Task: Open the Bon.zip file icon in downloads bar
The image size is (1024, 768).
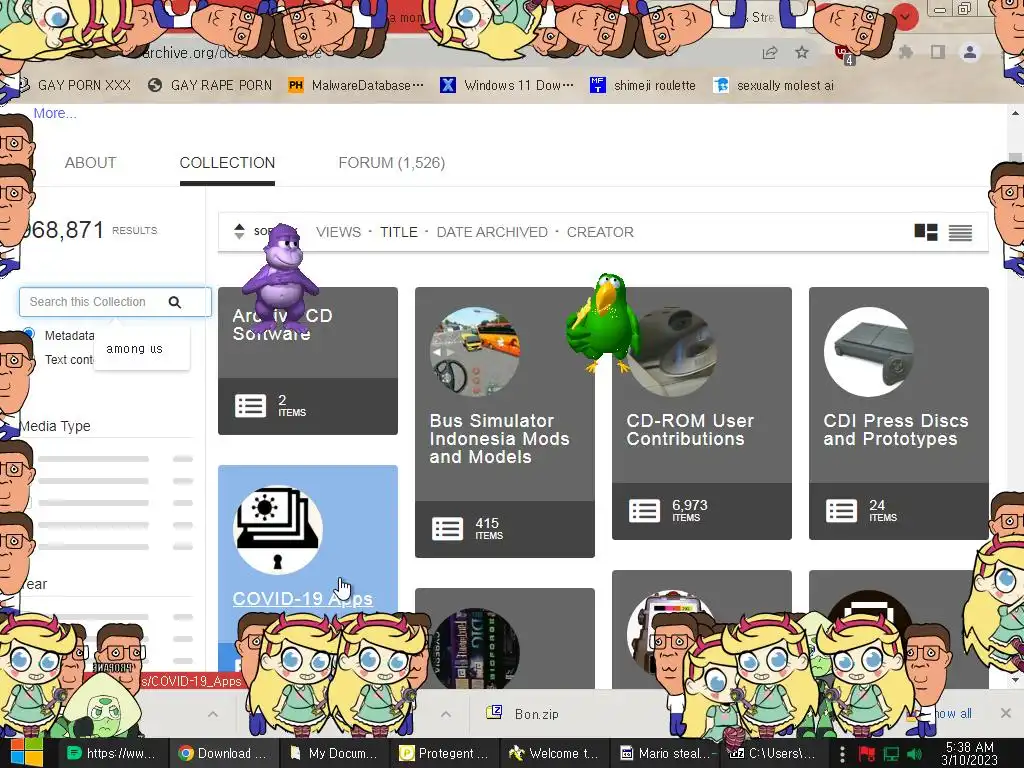Action: coord(494,712)
